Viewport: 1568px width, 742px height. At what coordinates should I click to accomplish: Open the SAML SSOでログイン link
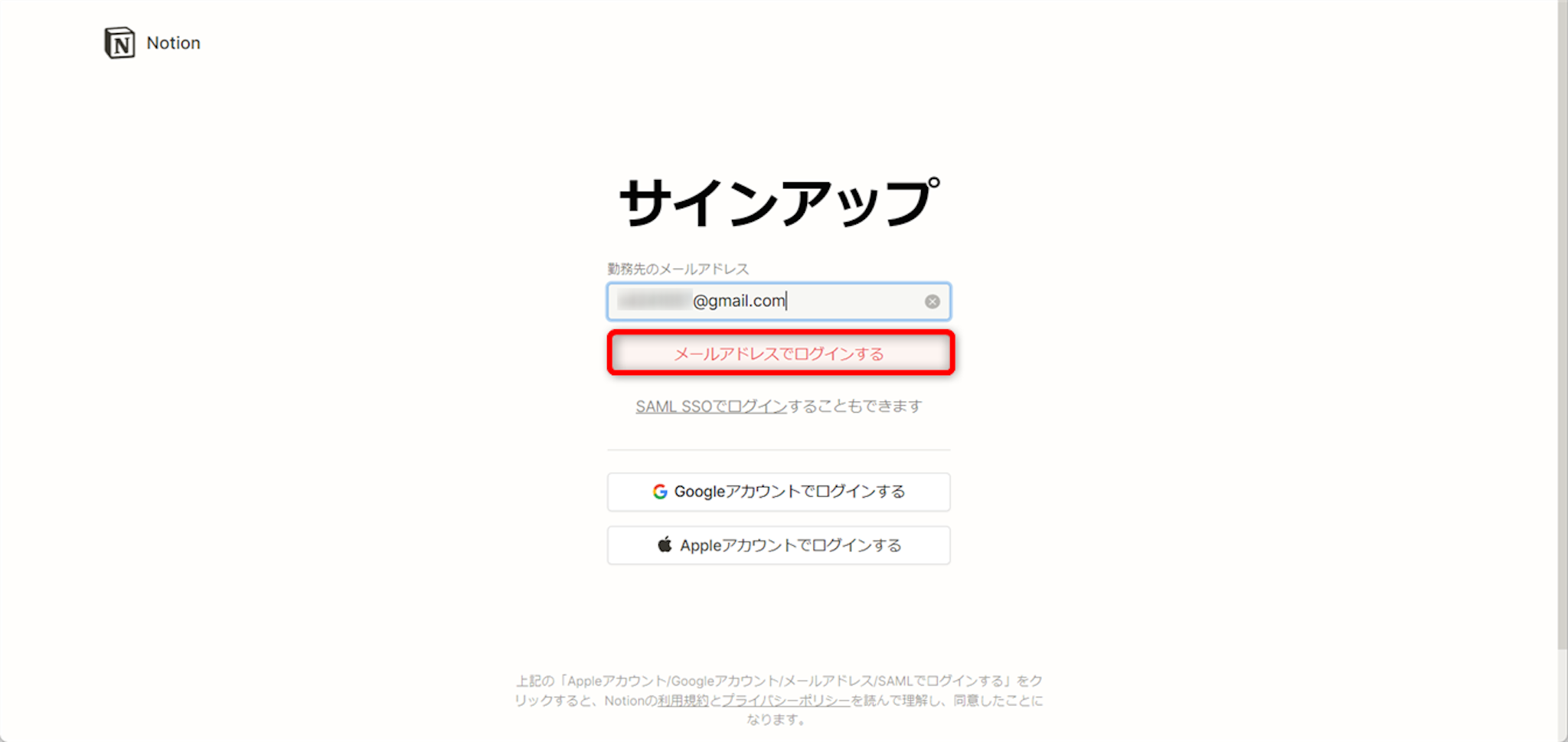coord(711,407)
